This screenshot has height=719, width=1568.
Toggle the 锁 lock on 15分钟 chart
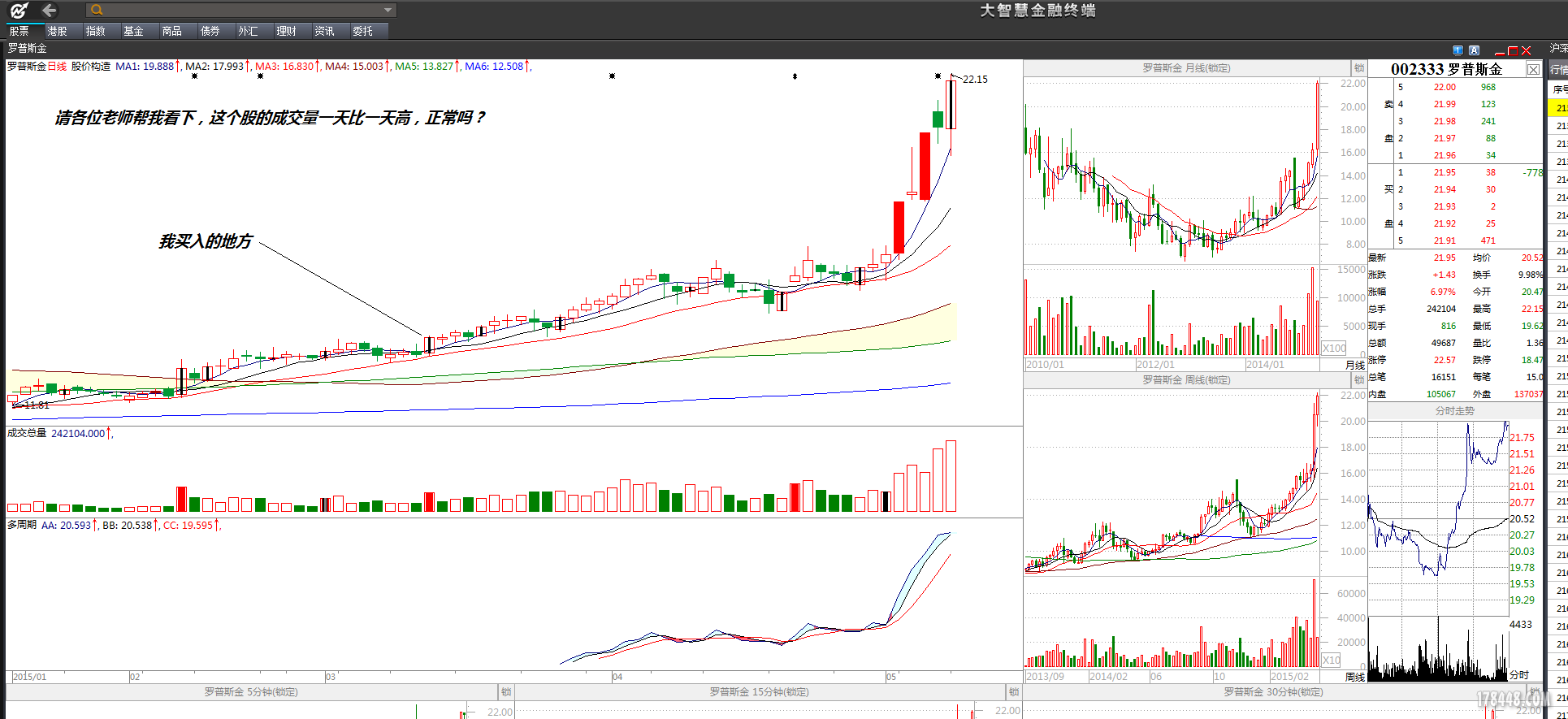pos(1014,692)
